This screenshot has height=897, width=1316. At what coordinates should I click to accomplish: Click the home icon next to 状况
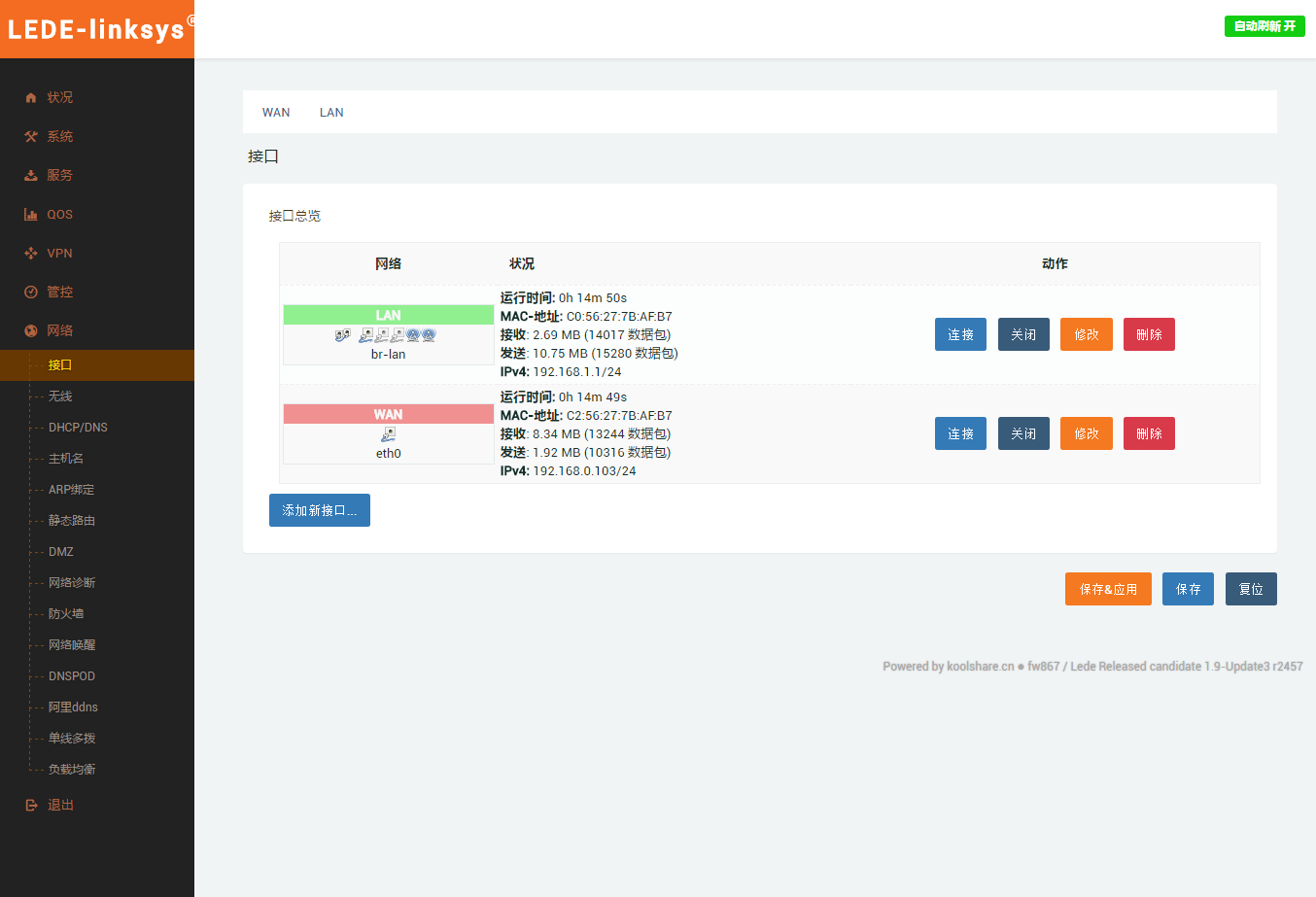pyautogui.click(x=31, y=97)
